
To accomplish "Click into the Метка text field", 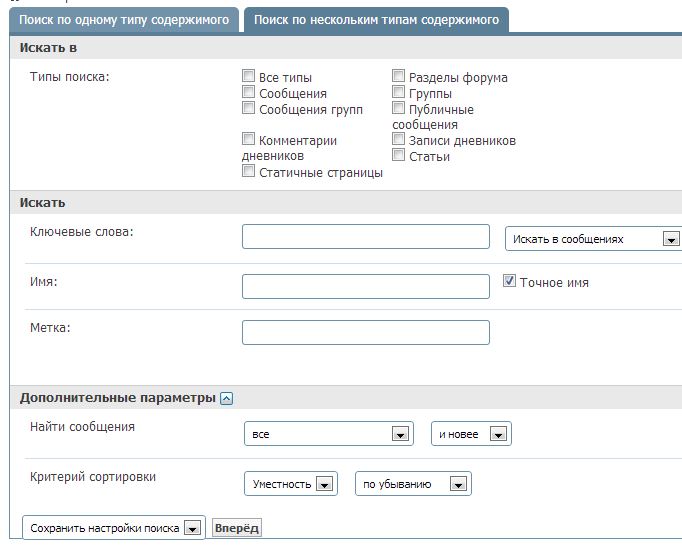I will tap(366, 333).
